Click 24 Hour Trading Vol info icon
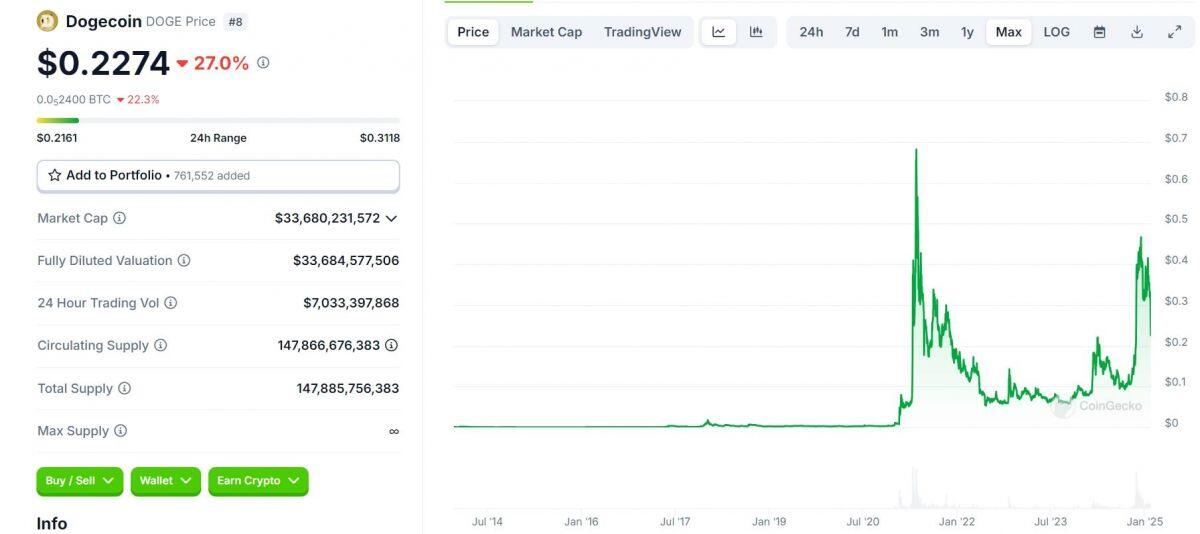1200x534 pixels. [x=170, y=303]
